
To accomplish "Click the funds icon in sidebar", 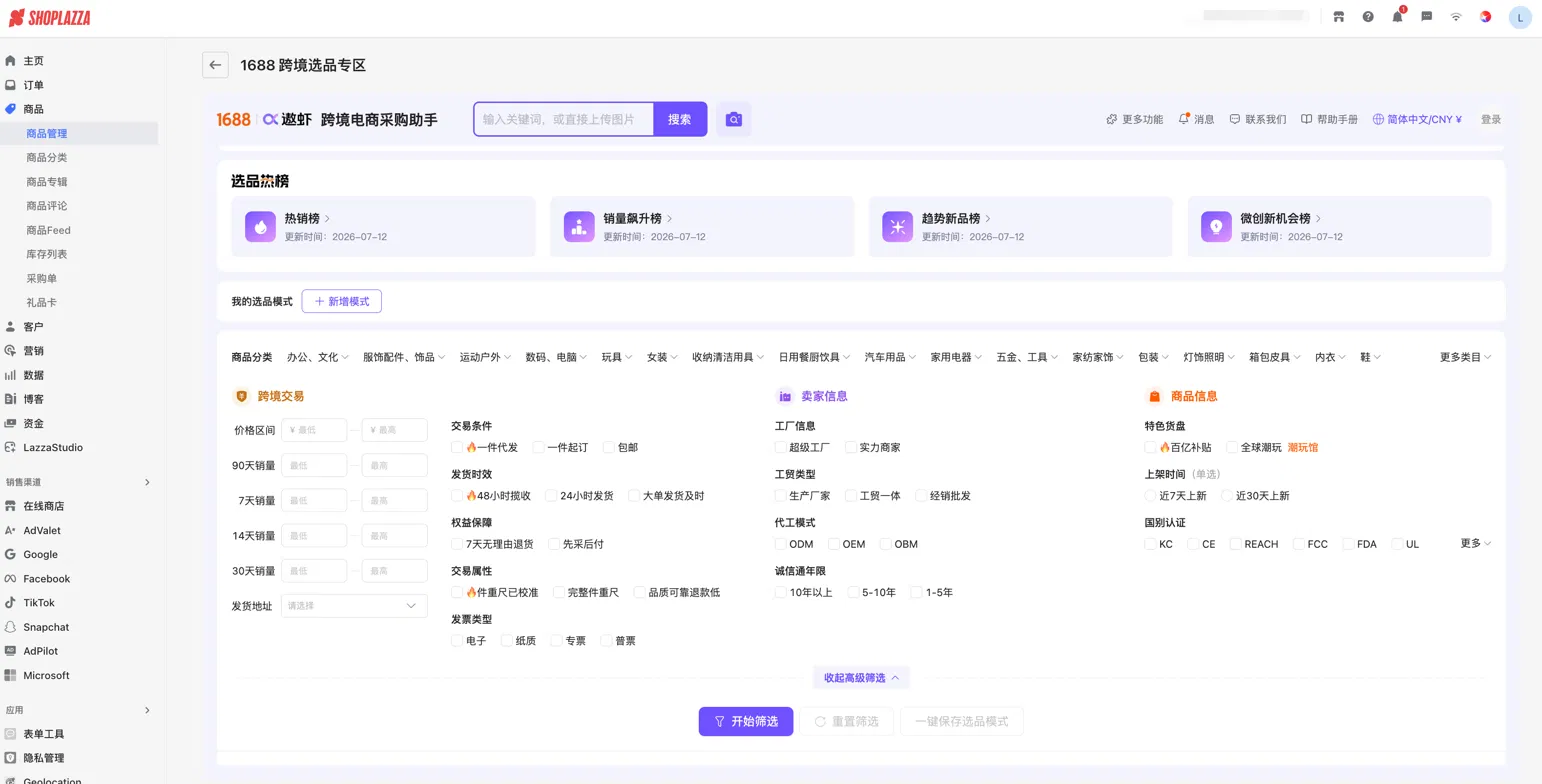I will tap(10, 423).
